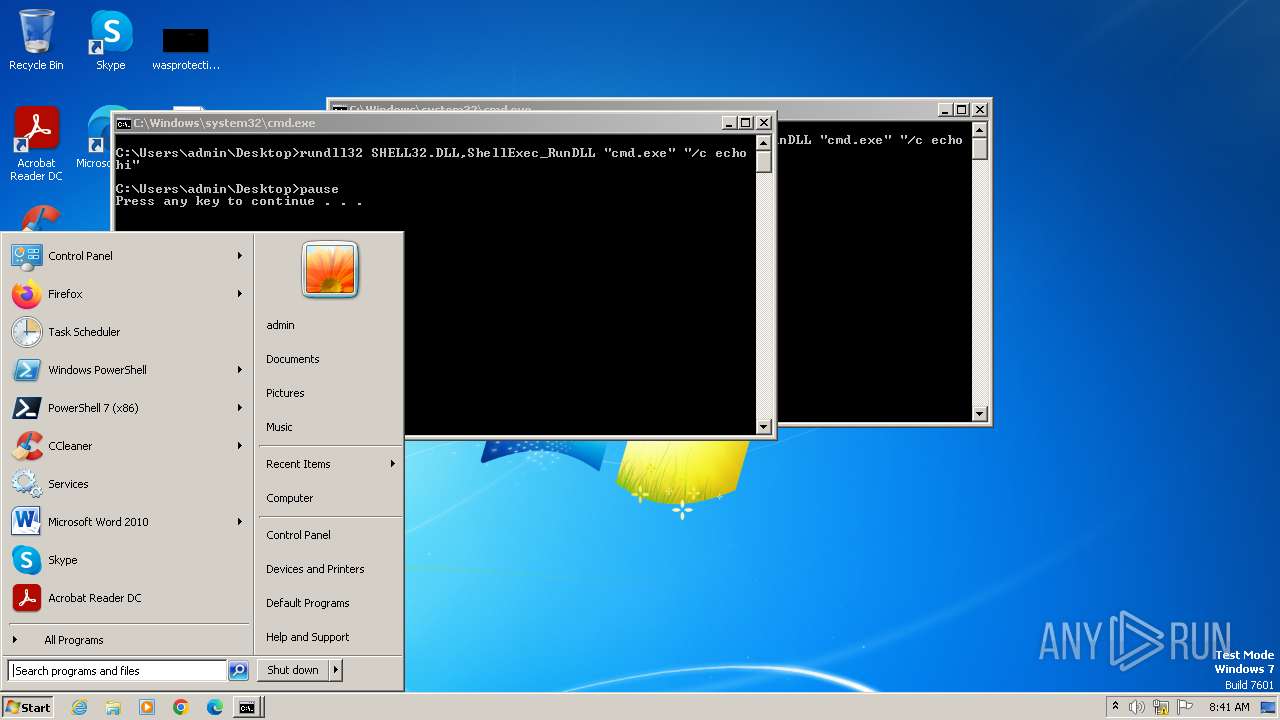Click cmd.exe taskbar button
The image size is (1280, 720).
tap(246, 707)
